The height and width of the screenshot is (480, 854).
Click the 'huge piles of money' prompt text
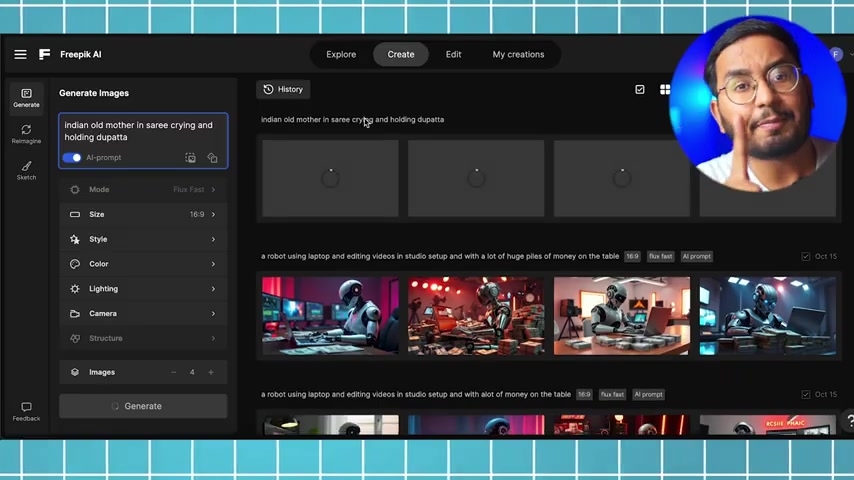click(440, 257)
